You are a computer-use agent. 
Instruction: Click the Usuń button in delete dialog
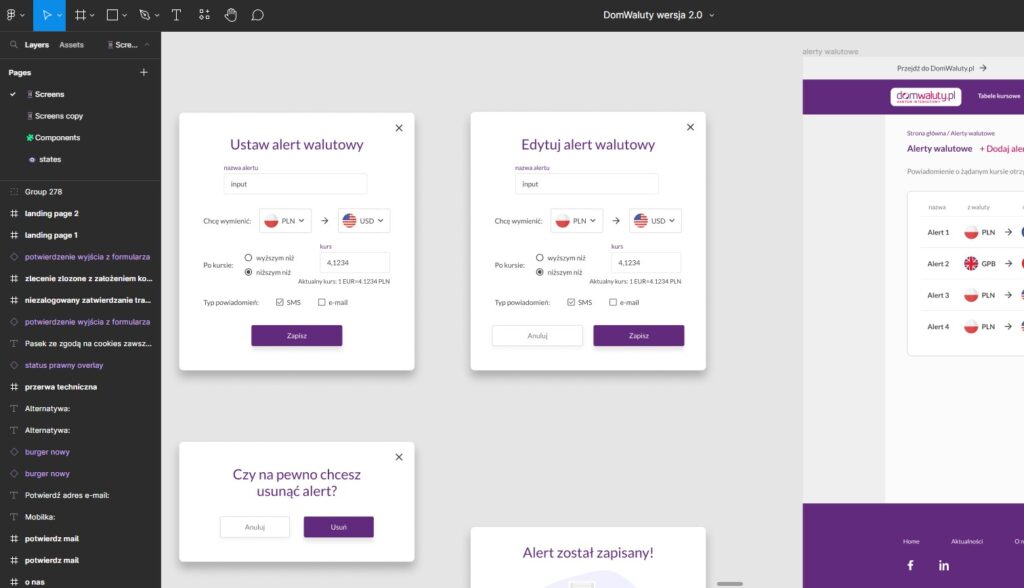click(x=338, y=527)
